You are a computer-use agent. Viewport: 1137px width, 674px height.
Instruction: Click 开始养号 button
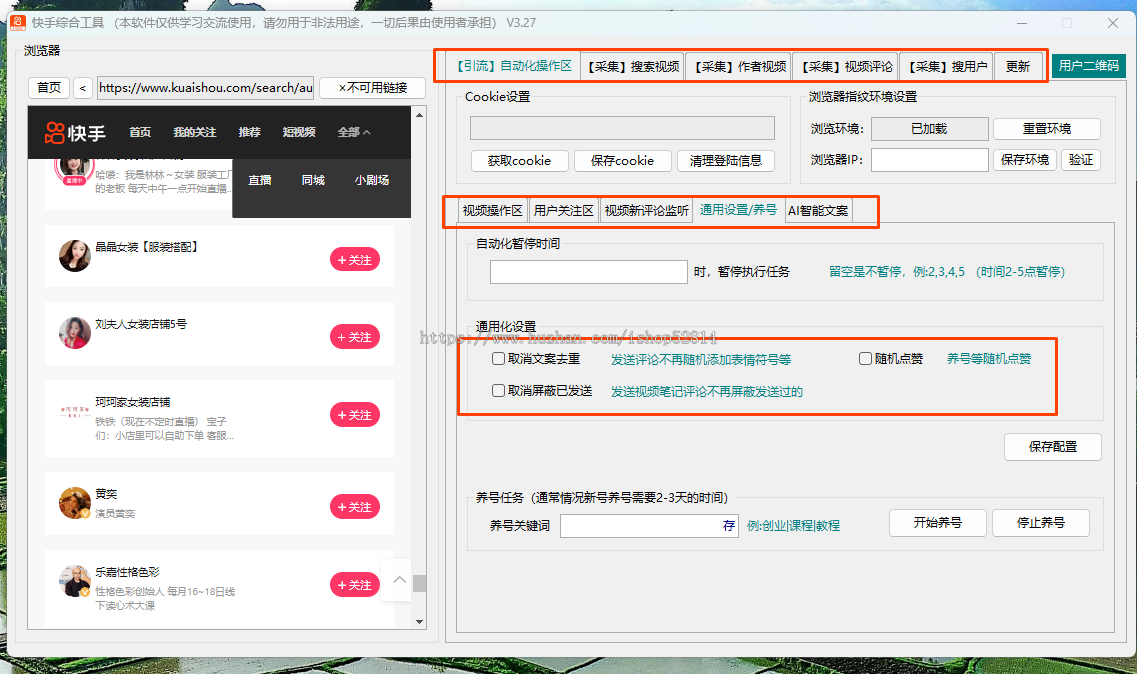[x=938, y=522]
